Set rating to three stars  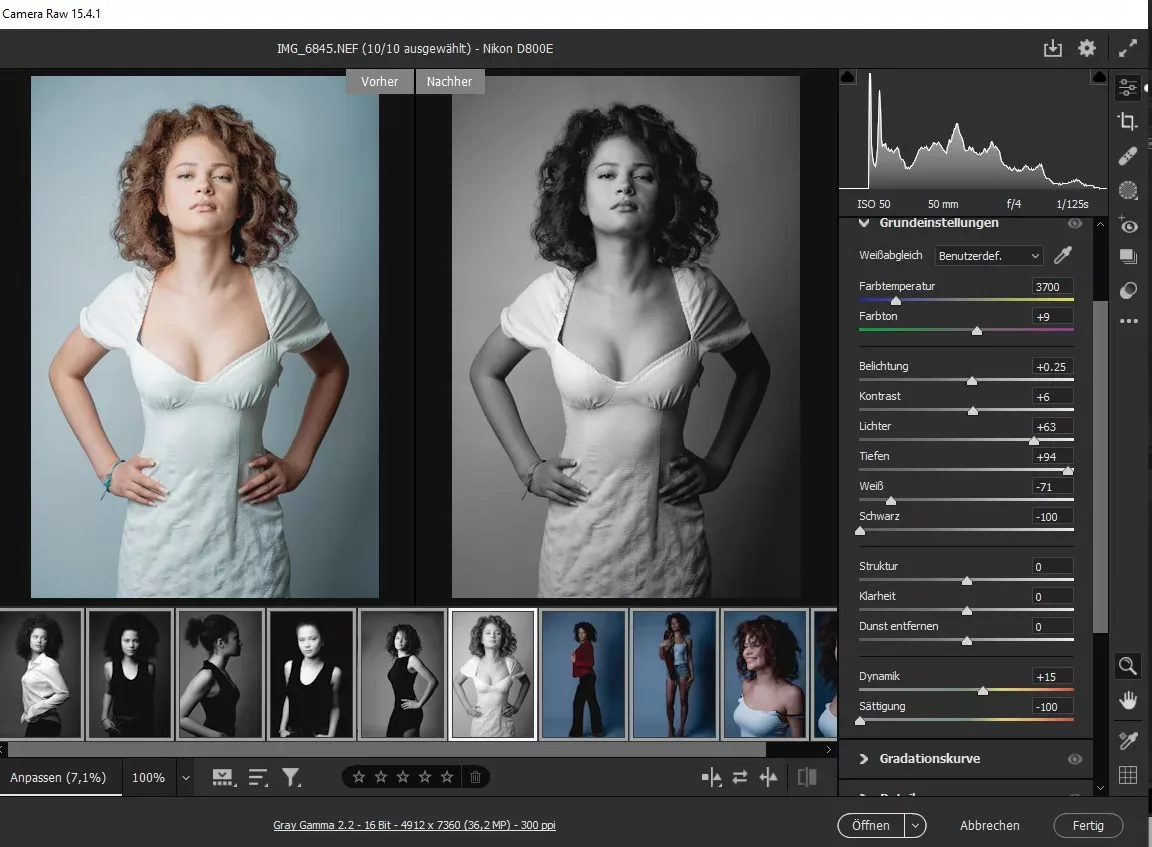(403, 776)
